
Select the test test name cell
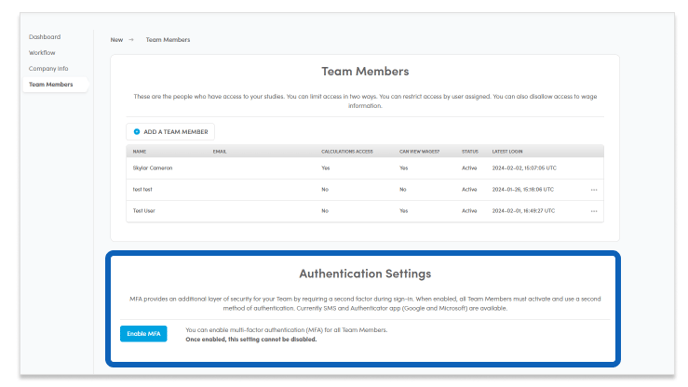click(143, 190)
